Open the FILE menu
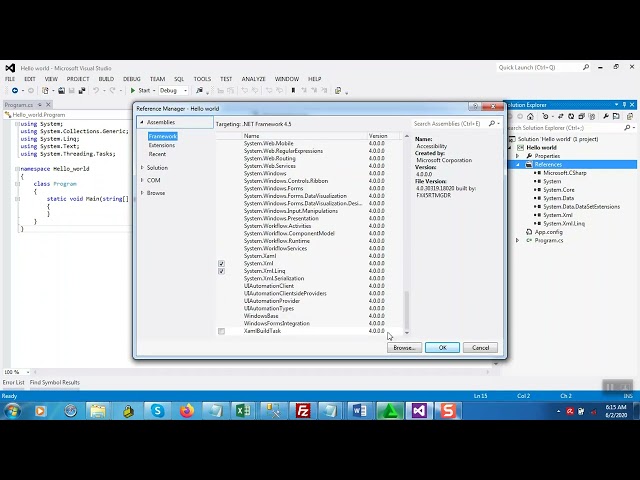Viewport: 640px width, 480px height. tap(10, 79)
